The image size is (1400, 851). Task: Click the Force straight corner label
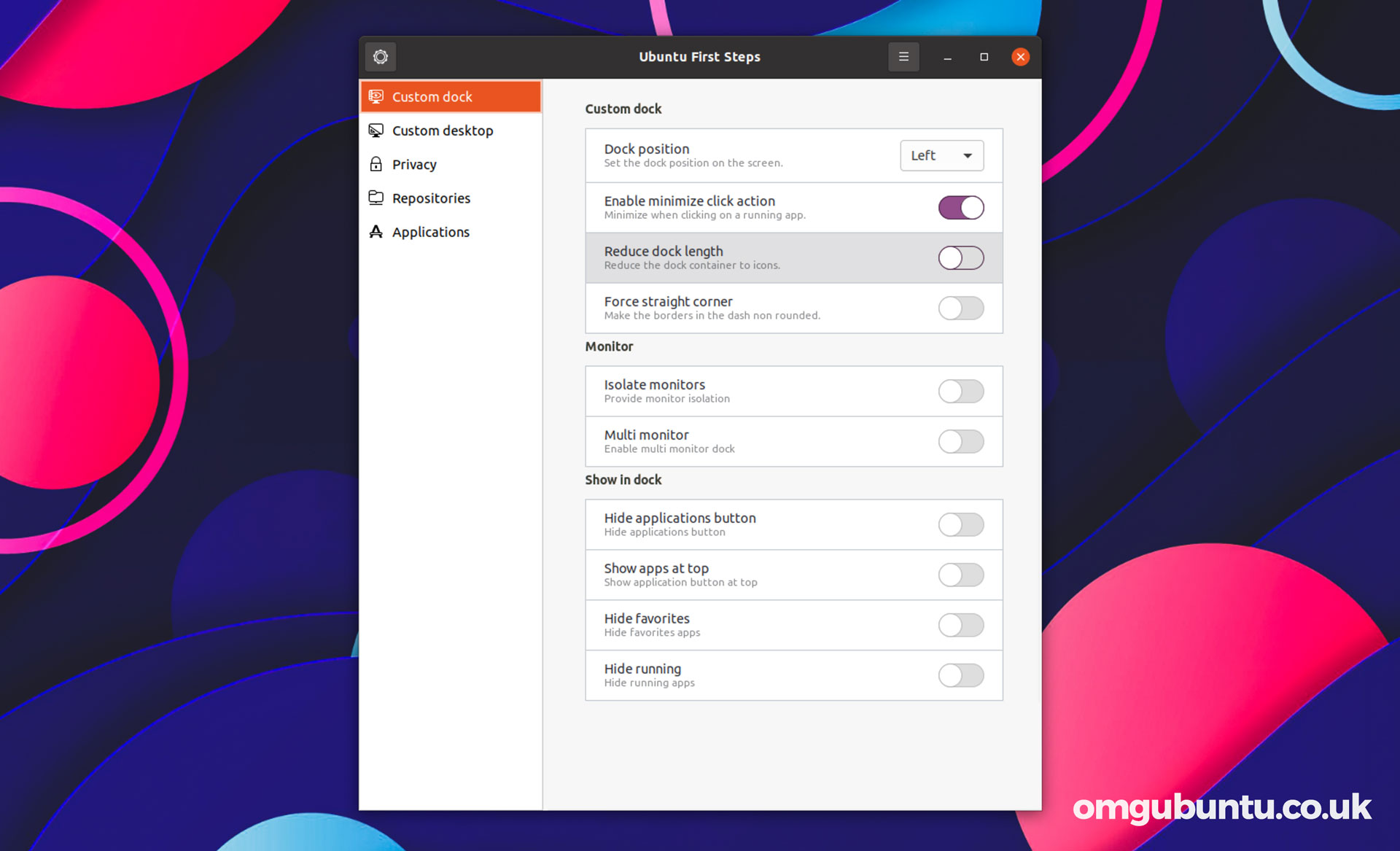pyautogui.click(x=668, y=301)
